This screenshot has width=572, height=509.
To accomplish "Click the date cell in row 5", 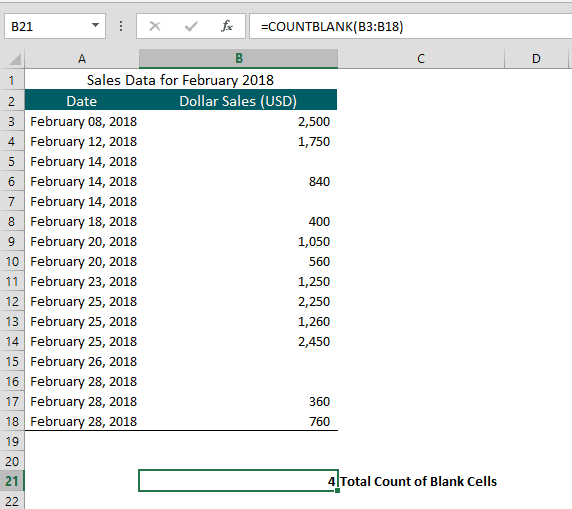I will 83,161.
